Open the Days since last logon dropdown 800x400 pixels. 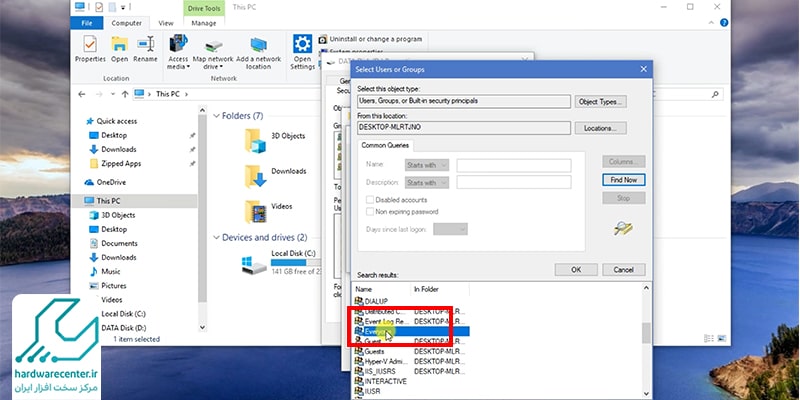click(451, 230)
